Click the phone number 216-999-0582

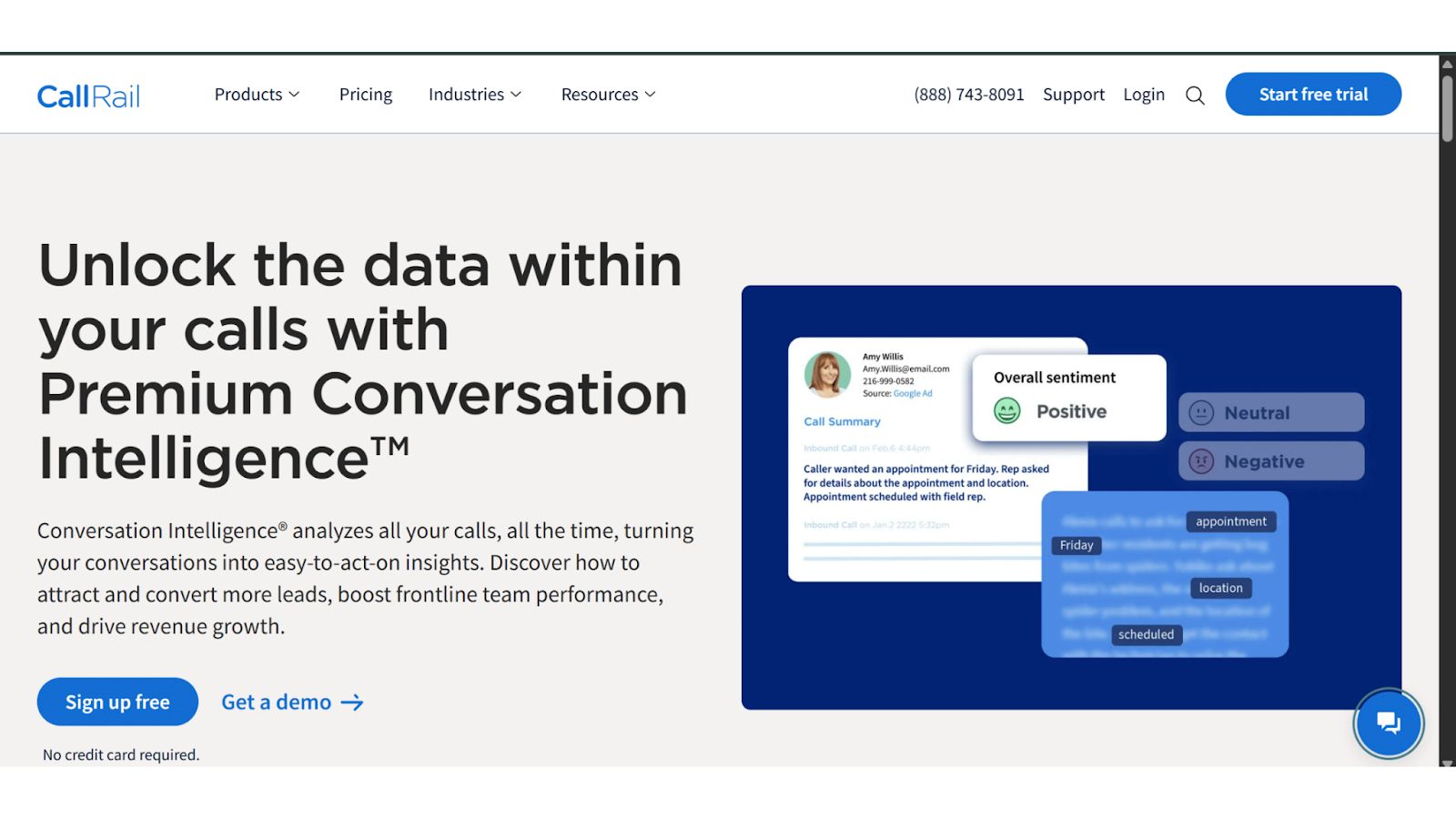tap(888, 381)
